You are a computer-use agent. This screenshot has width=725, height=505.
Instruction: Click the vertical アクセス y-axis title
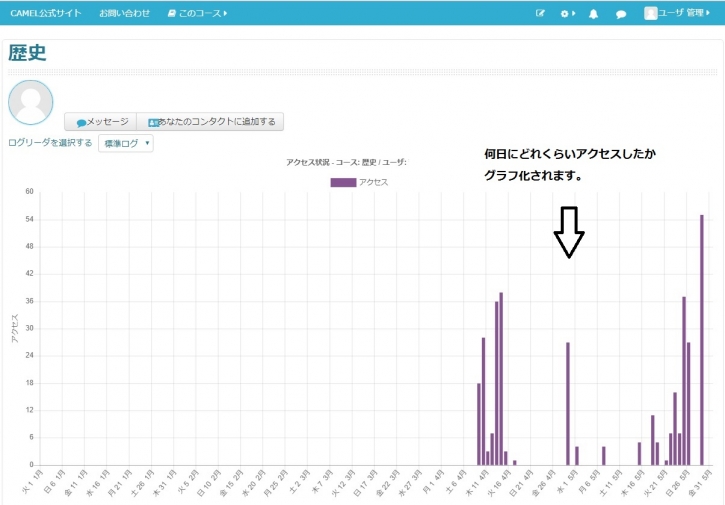15,328
